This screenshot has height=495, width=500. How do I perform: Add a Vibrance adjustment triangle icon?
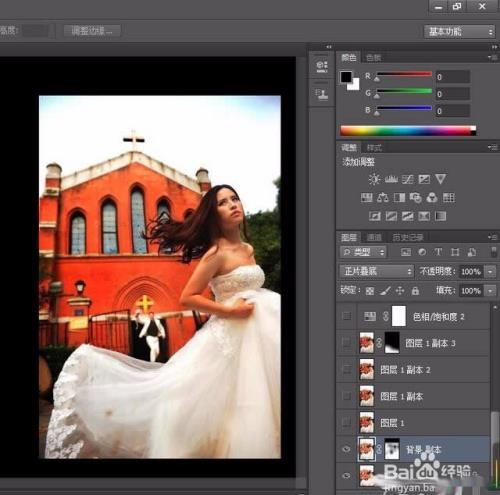[440, 179]
